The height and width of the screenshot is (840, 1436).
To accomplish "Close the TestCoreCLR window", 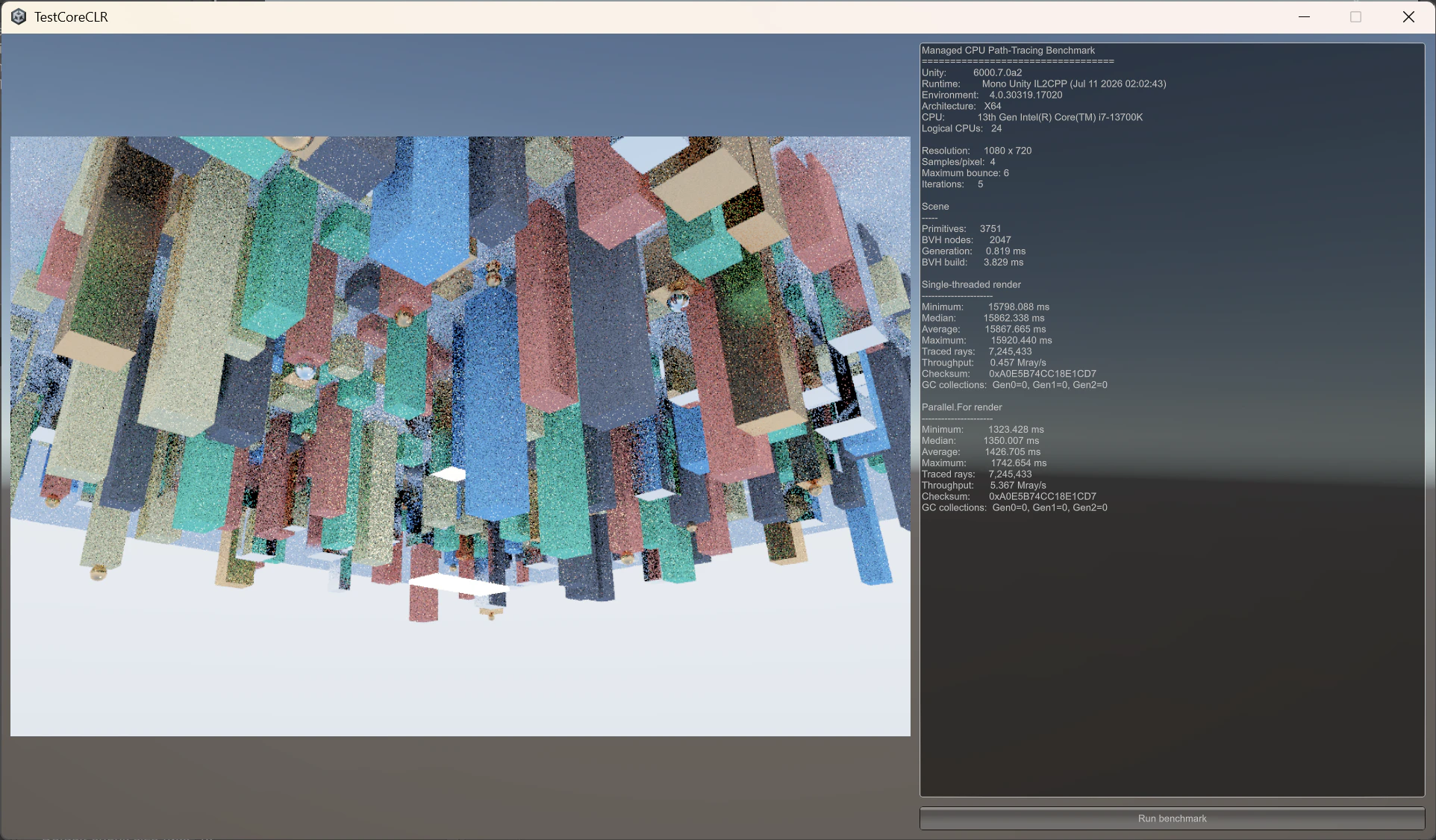I will click(1408, 16).
